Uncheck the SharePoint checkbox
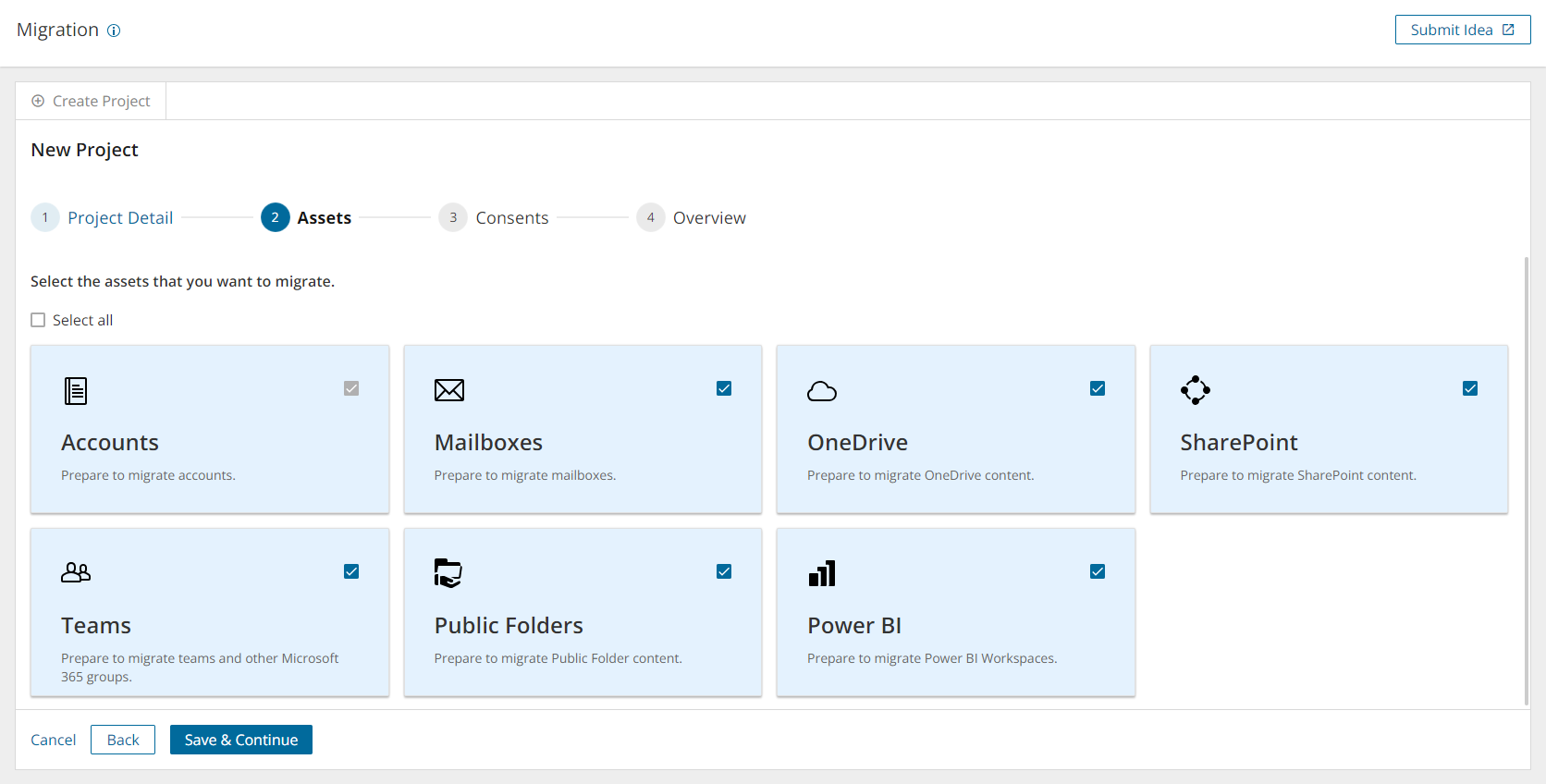This screenshot has width=1546, height=784. coord(1470,388)
